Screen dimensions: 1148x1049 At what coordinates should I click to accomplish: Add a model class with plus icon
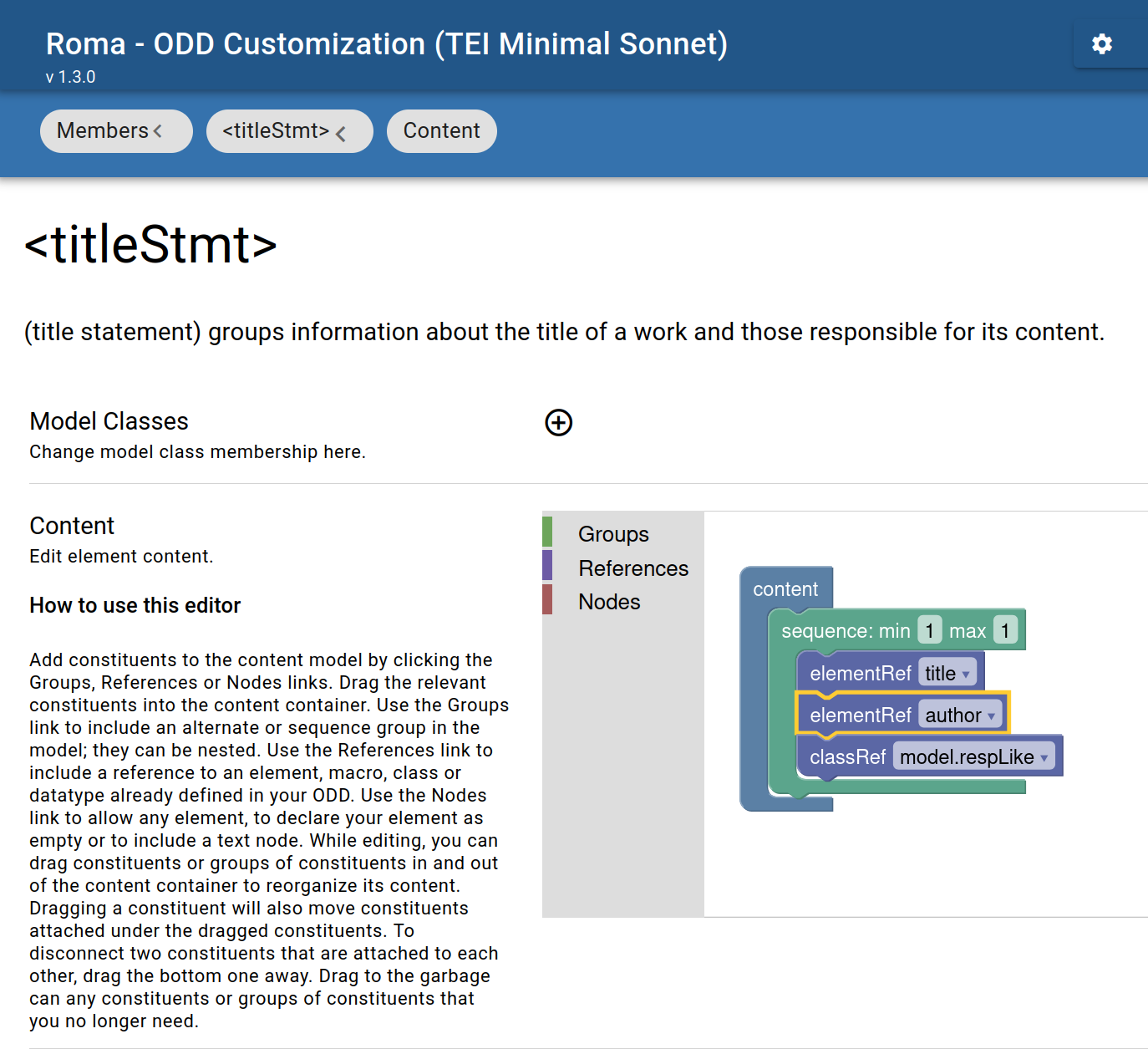558,423
